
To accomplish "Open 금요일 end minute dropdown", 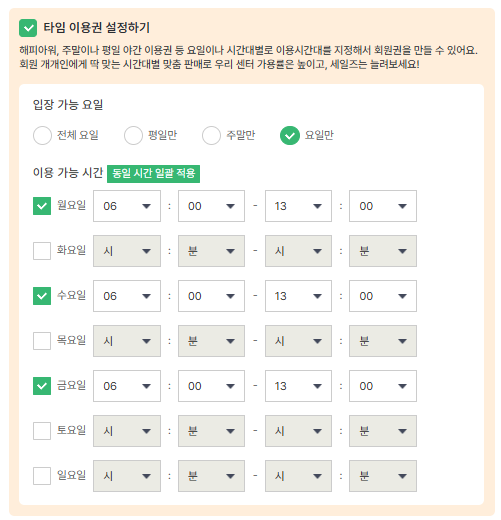I will coord(383,386).
